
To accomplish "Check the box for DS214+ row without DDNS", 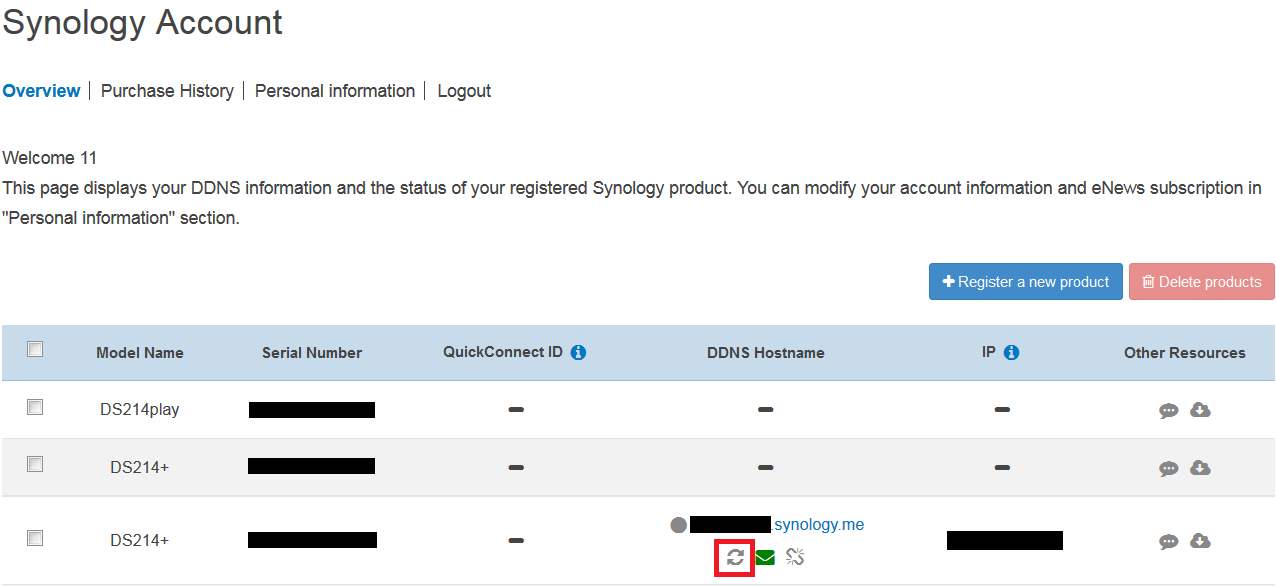I will pos(35,464).
